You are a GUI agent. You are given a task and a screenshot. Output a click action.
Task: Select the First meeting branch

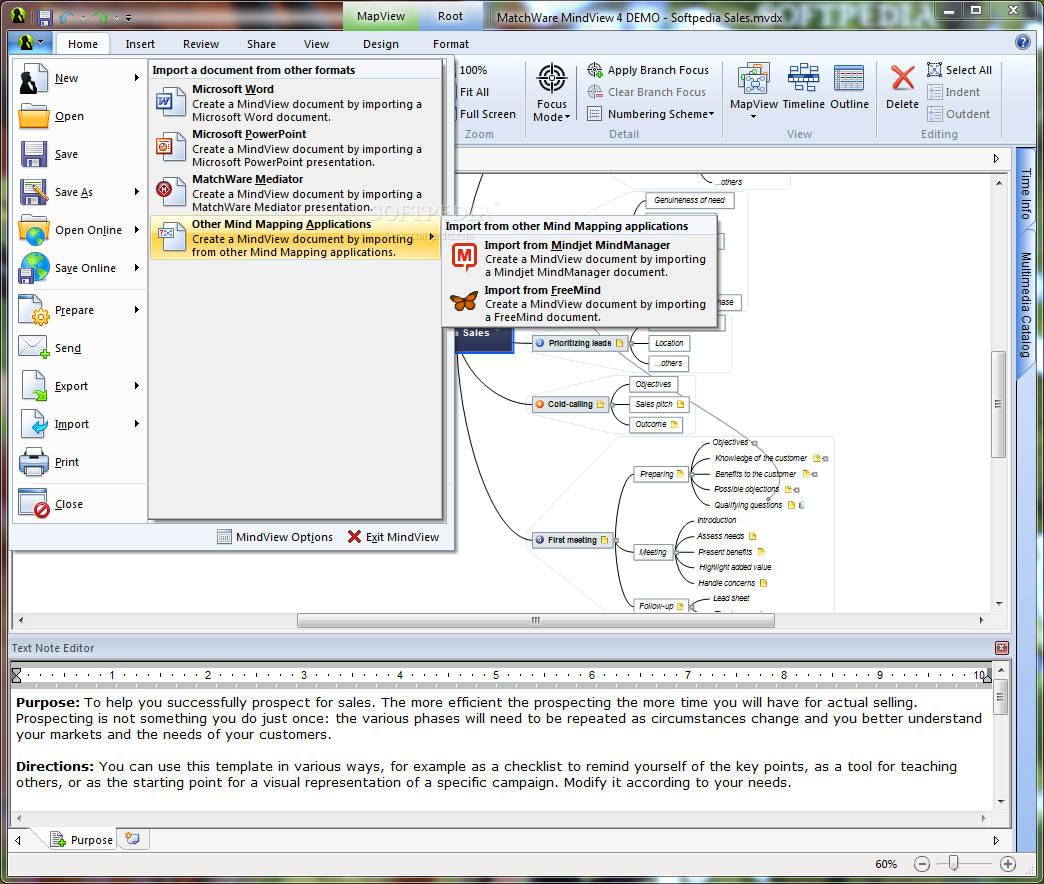pyautogui.click(x=572, y=540)
